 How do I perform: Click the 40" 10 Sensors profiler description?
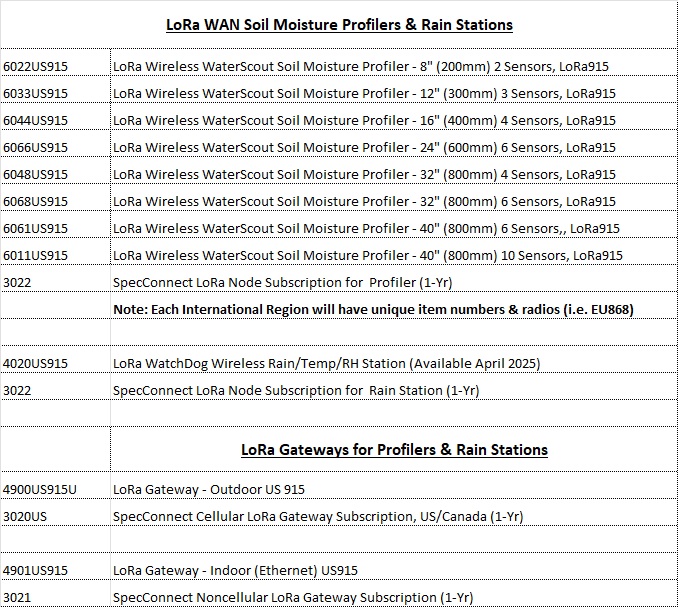[368, 255]
